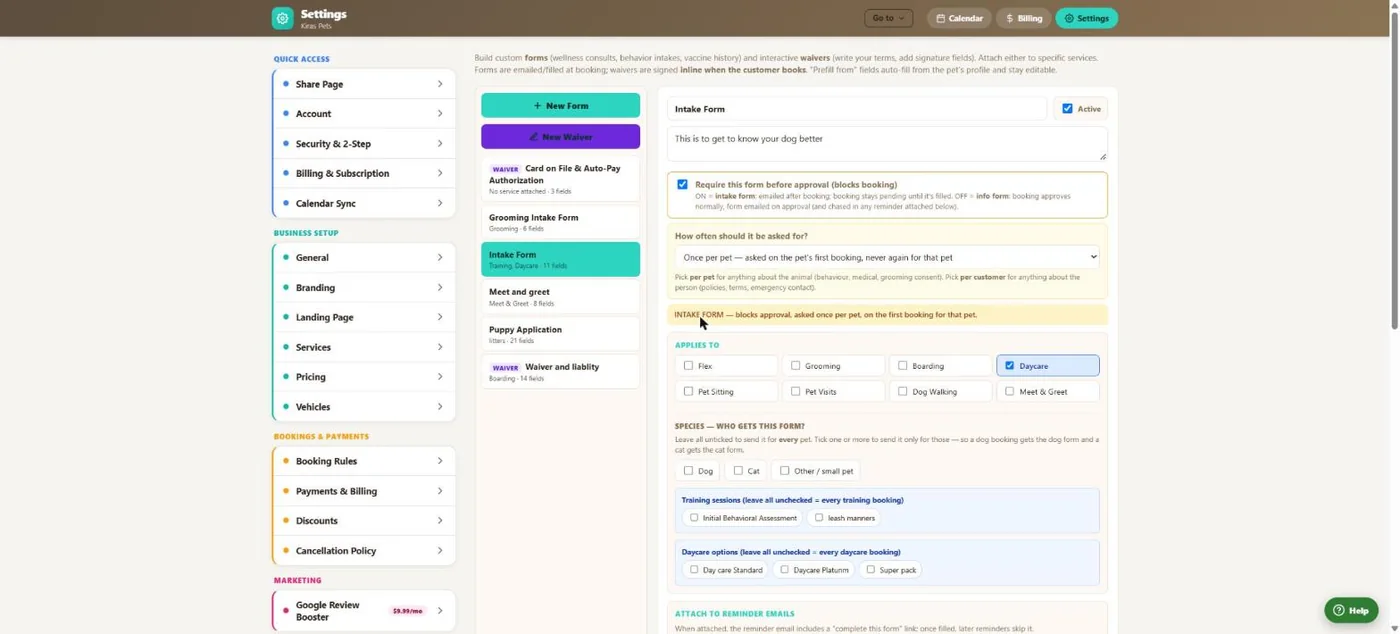Viewport: 1400px width, 634px height.
Task: Check Other / small pet checkbox
Action: 784,471
